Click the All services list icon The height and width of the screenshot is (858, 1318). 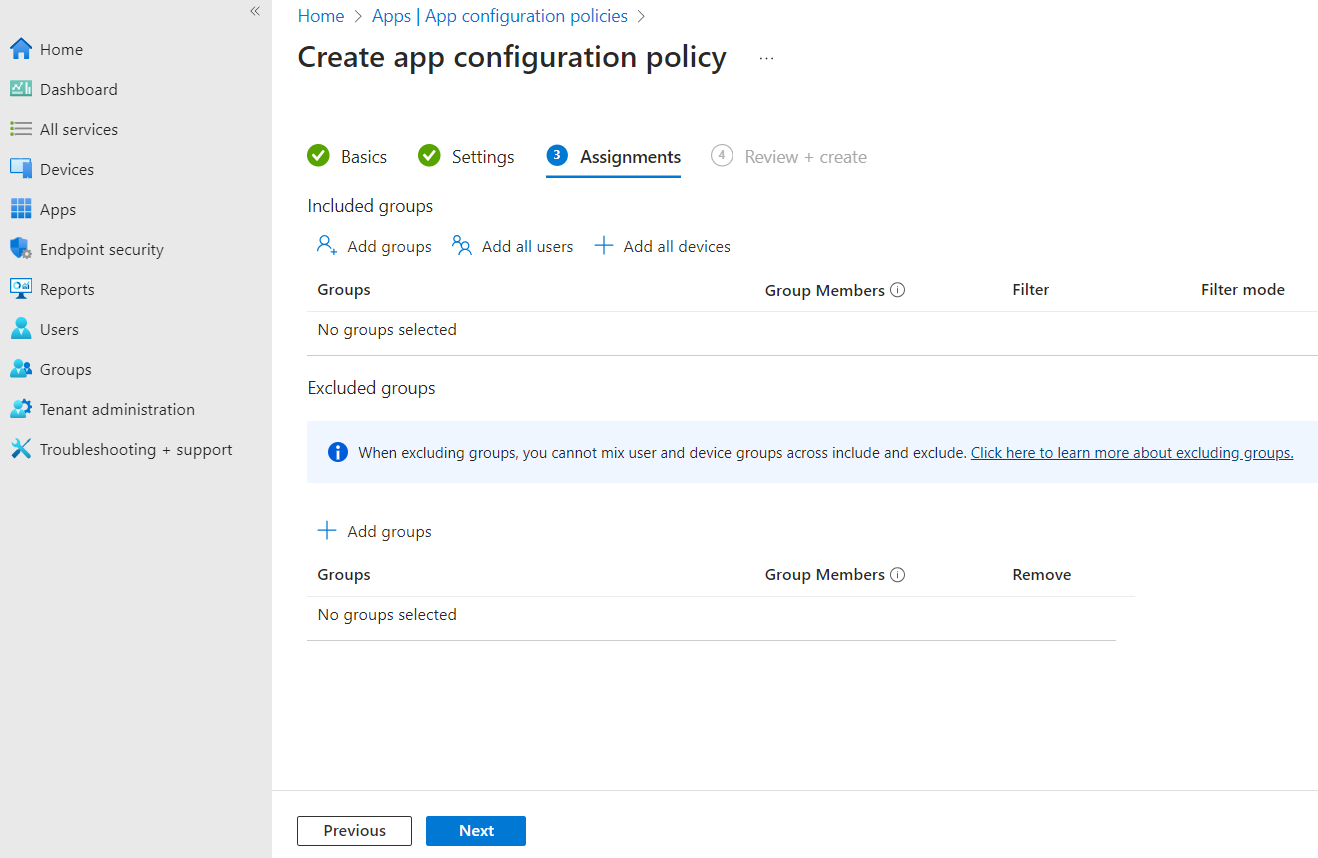21,129
